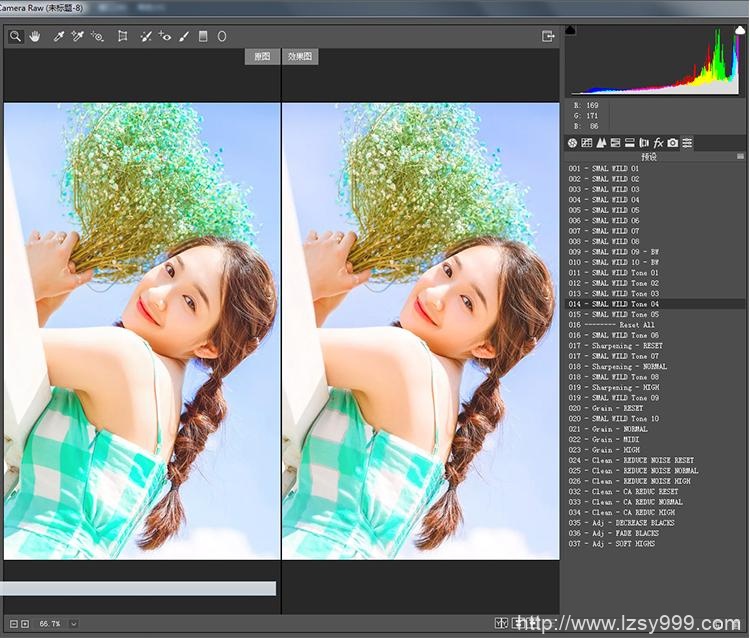
Task: Click the 效果图 label button
Action: point(299,57)
